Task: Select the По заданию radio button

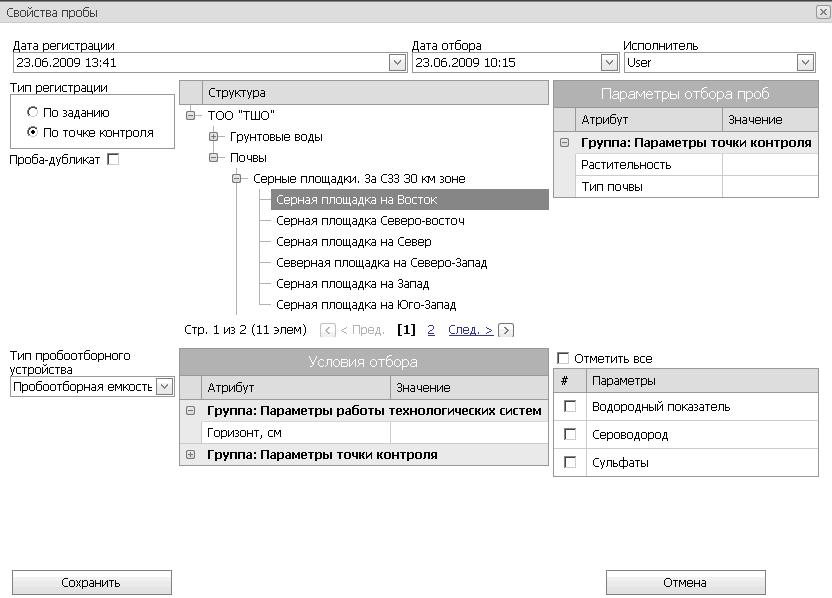Action: pyautogui.click(x=33, y=112)
